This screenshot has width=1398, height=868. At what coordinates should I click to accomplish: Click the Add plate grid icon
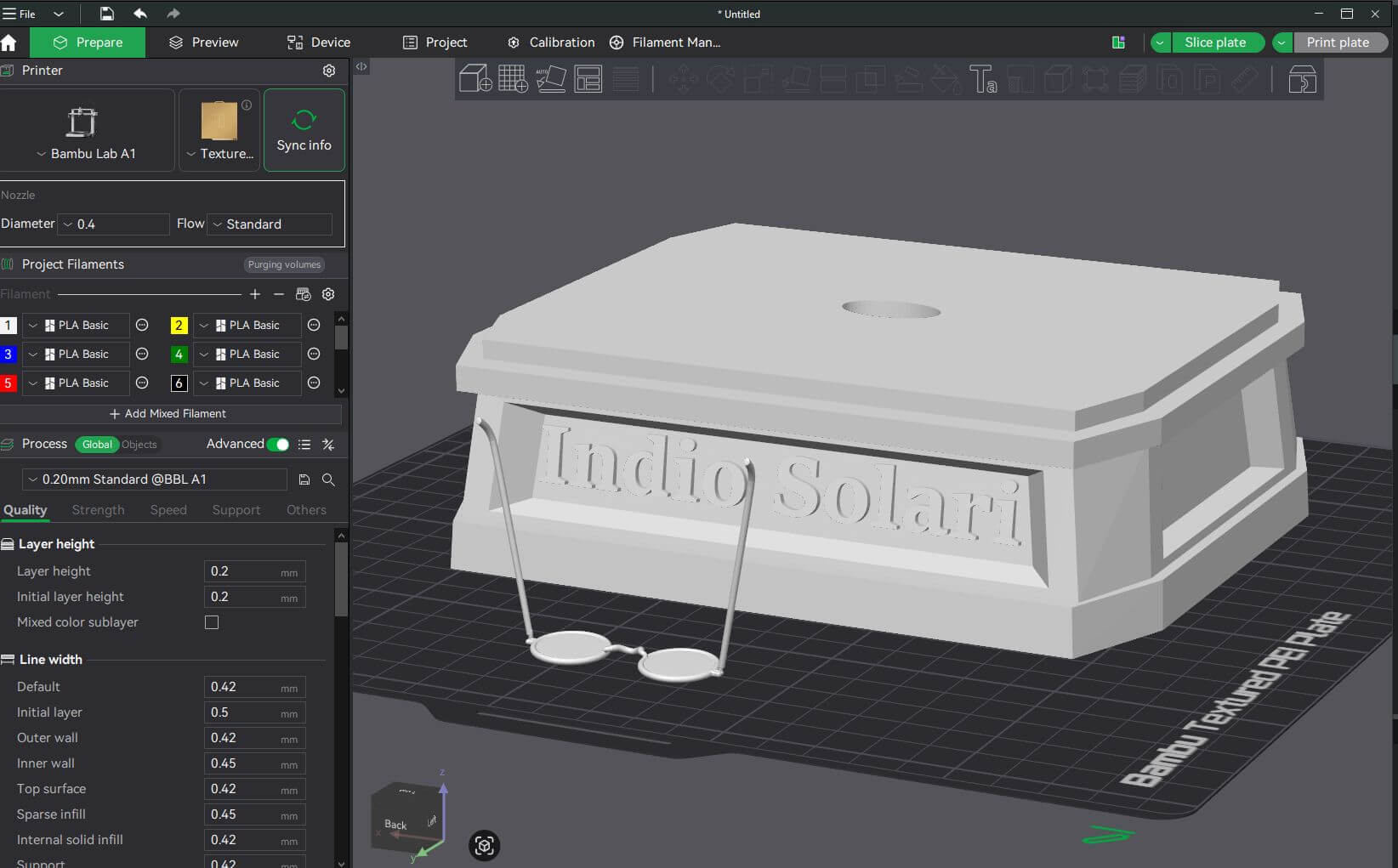[x=513, y=79]
